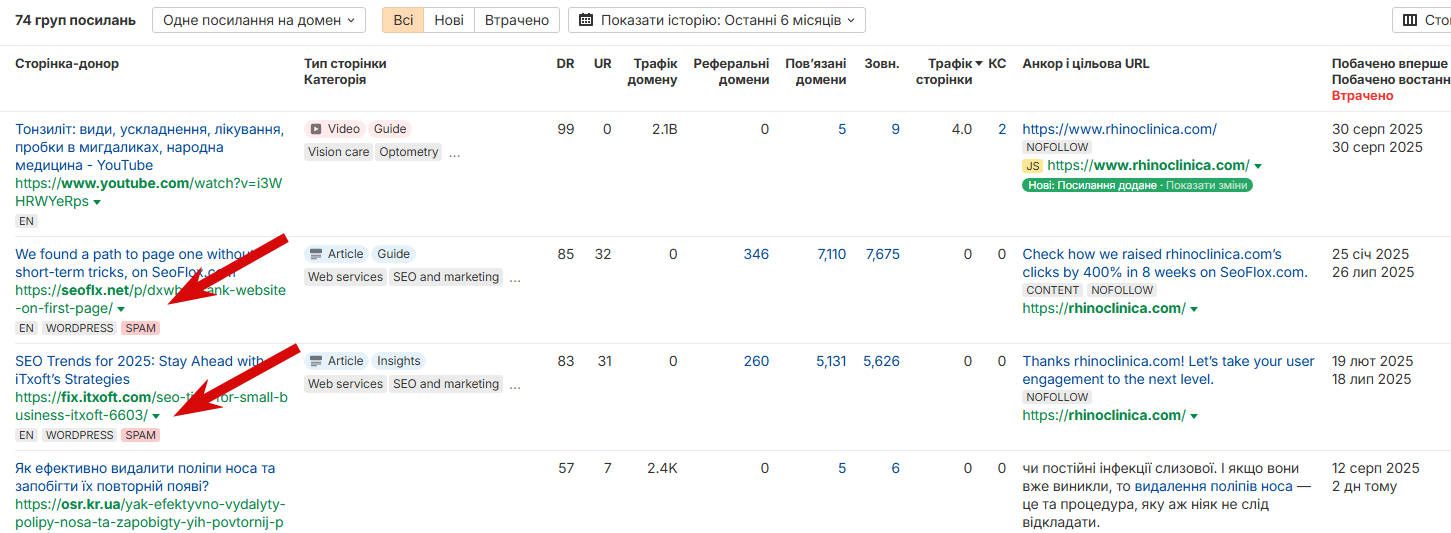Open external links count 6 in osr row
Image resolution: width=1451 pixels, height=533 pixels.
click(x=895, y=468)
